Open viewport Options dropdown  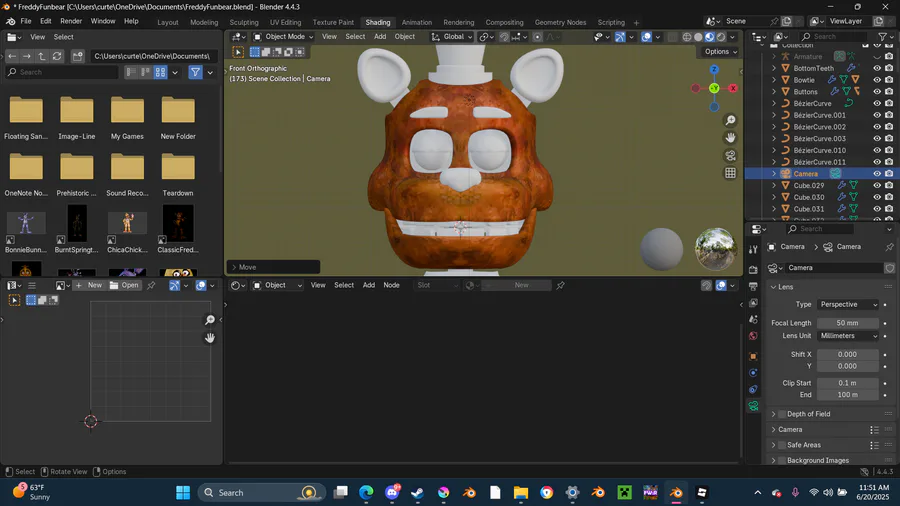[x=720, y=52]
